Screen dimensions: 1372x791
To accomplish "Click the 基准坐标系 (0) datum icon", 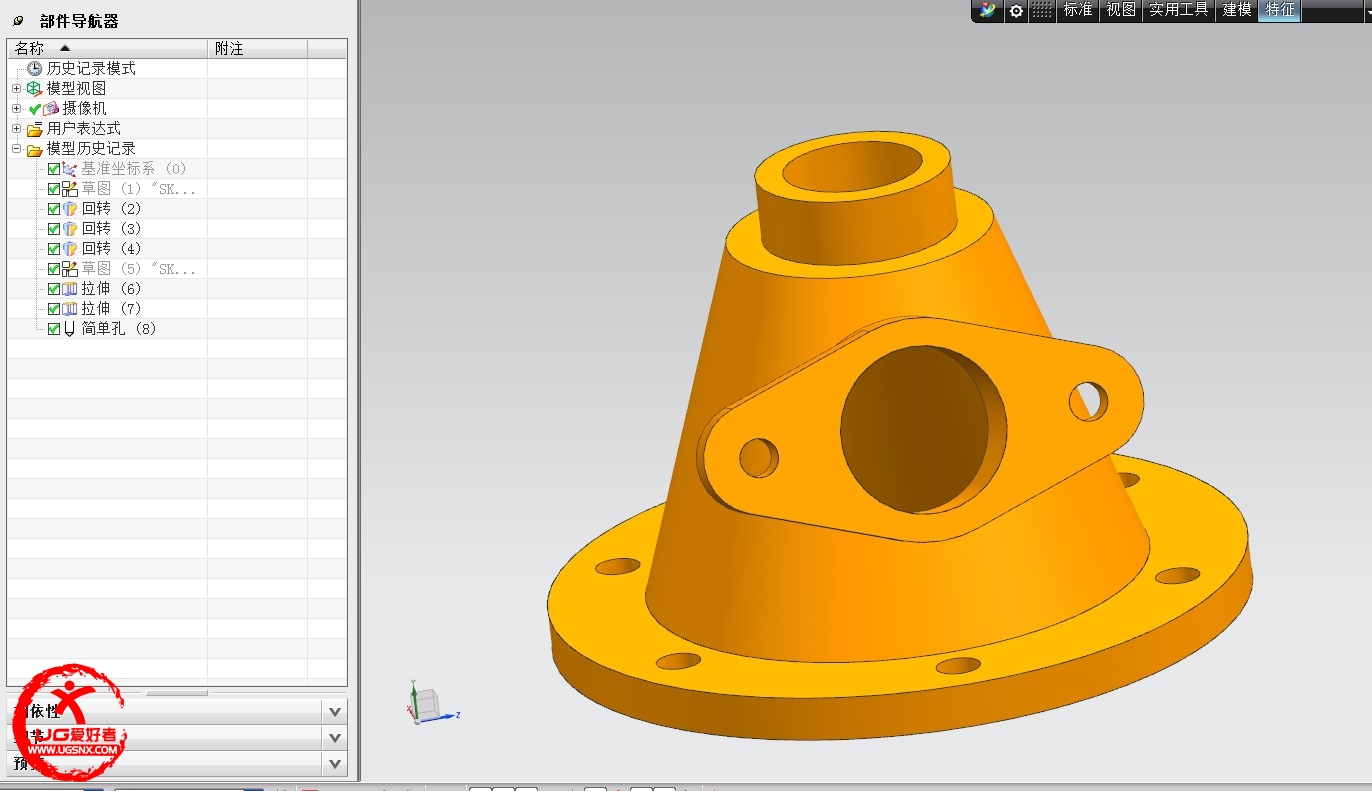I will click(70, 169).
